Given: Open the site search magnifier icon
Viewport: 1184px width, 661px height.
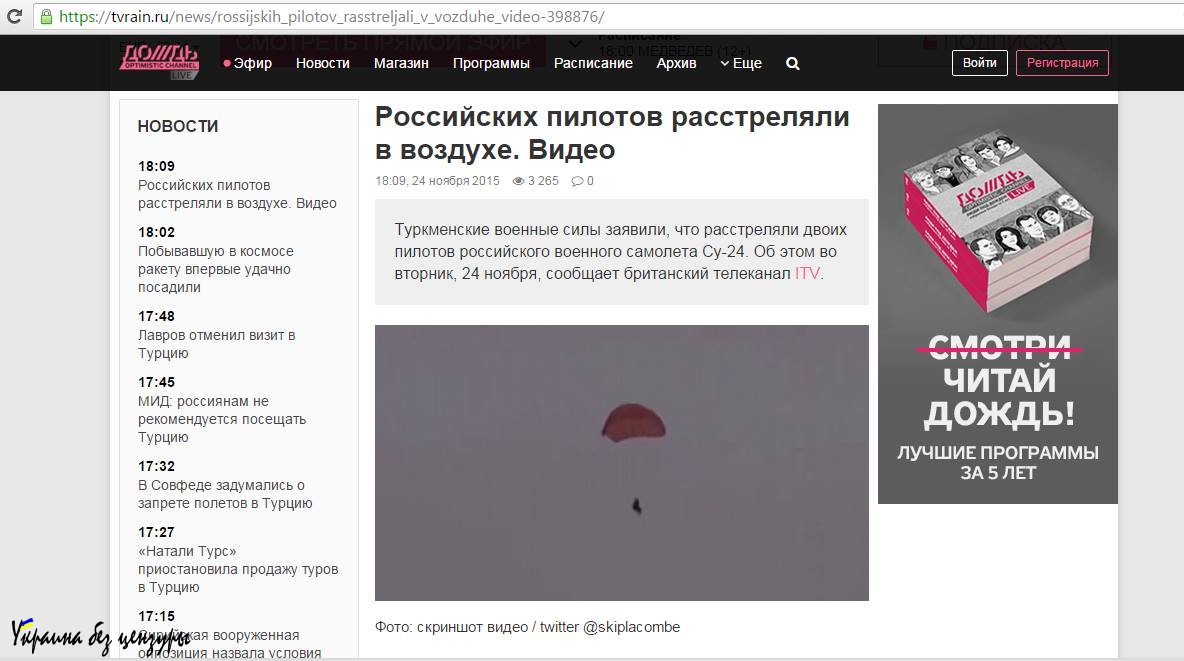Looking at the screenshot, I should tap(793, 63).
